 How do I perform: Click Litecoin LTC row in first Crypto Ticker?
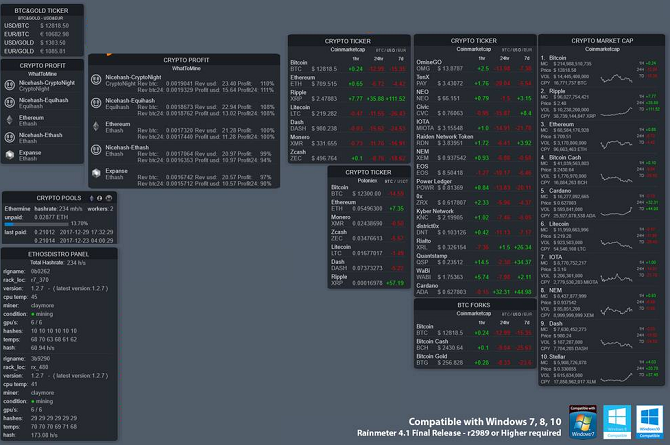348,111
